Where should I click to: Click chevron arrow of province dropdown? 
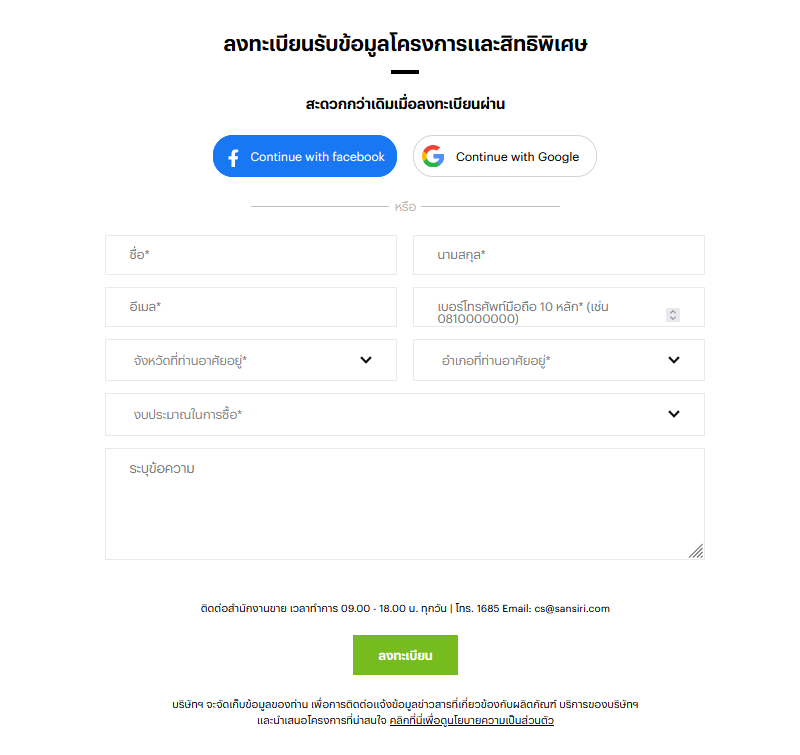(x=366, y=360)
